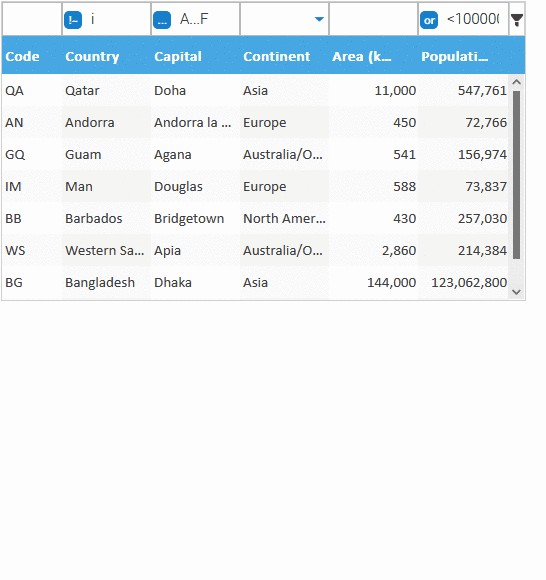
Task: Open the Continent filter dropdown
Action: point(319,19)
